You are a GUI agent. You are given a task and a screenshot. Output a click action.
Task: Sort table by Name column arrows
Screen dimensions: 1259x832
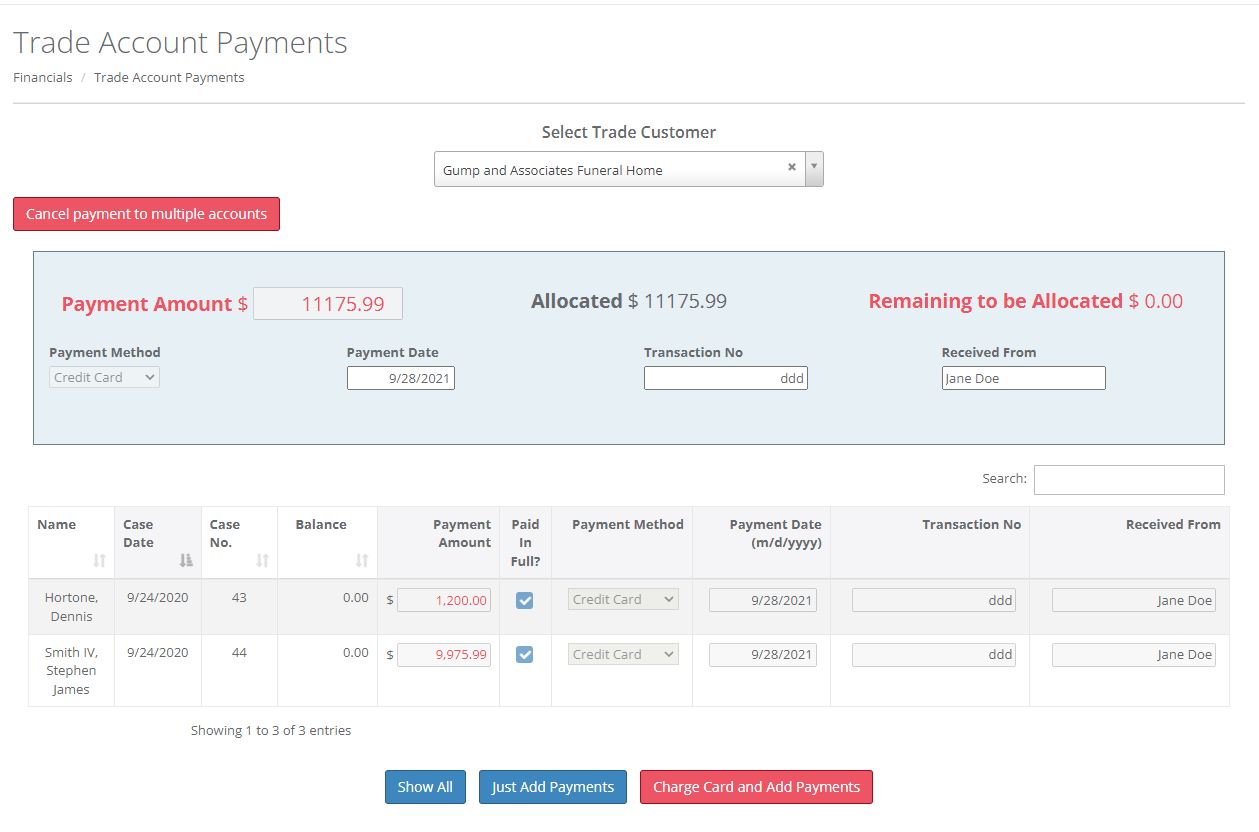pos(99,561)
